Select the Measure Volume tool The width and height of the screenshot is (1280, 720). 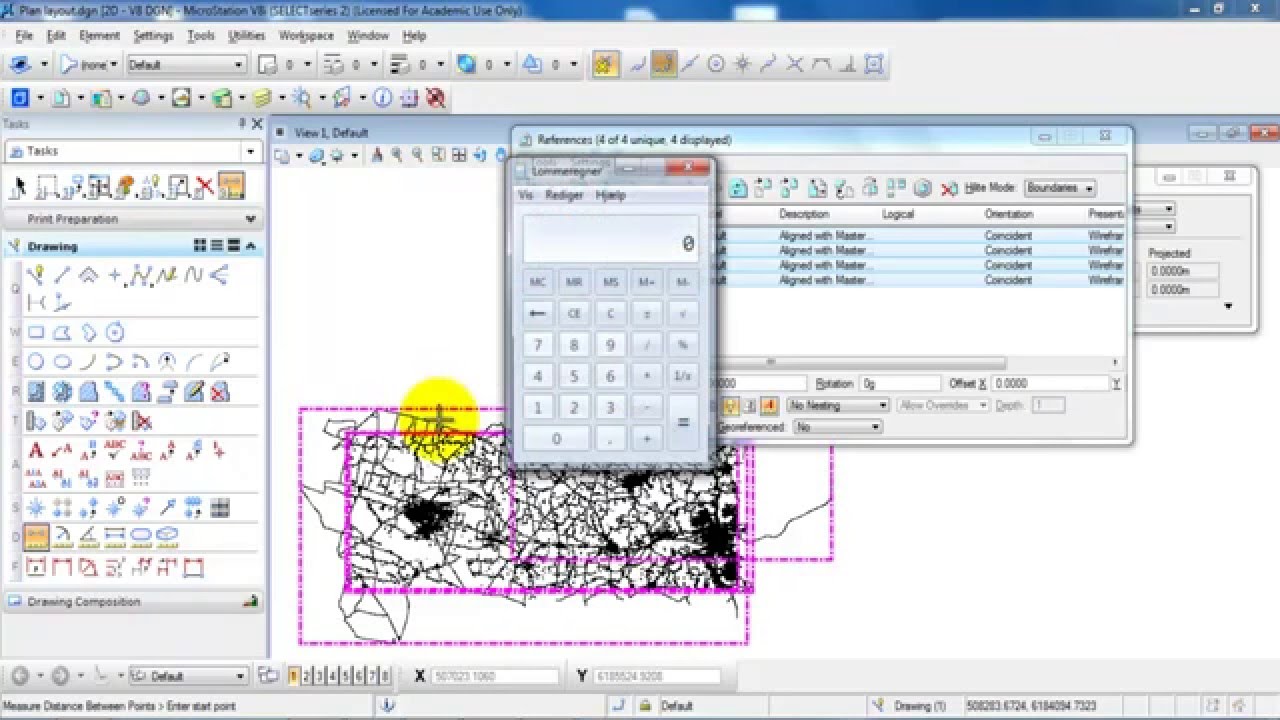(167, 538)
